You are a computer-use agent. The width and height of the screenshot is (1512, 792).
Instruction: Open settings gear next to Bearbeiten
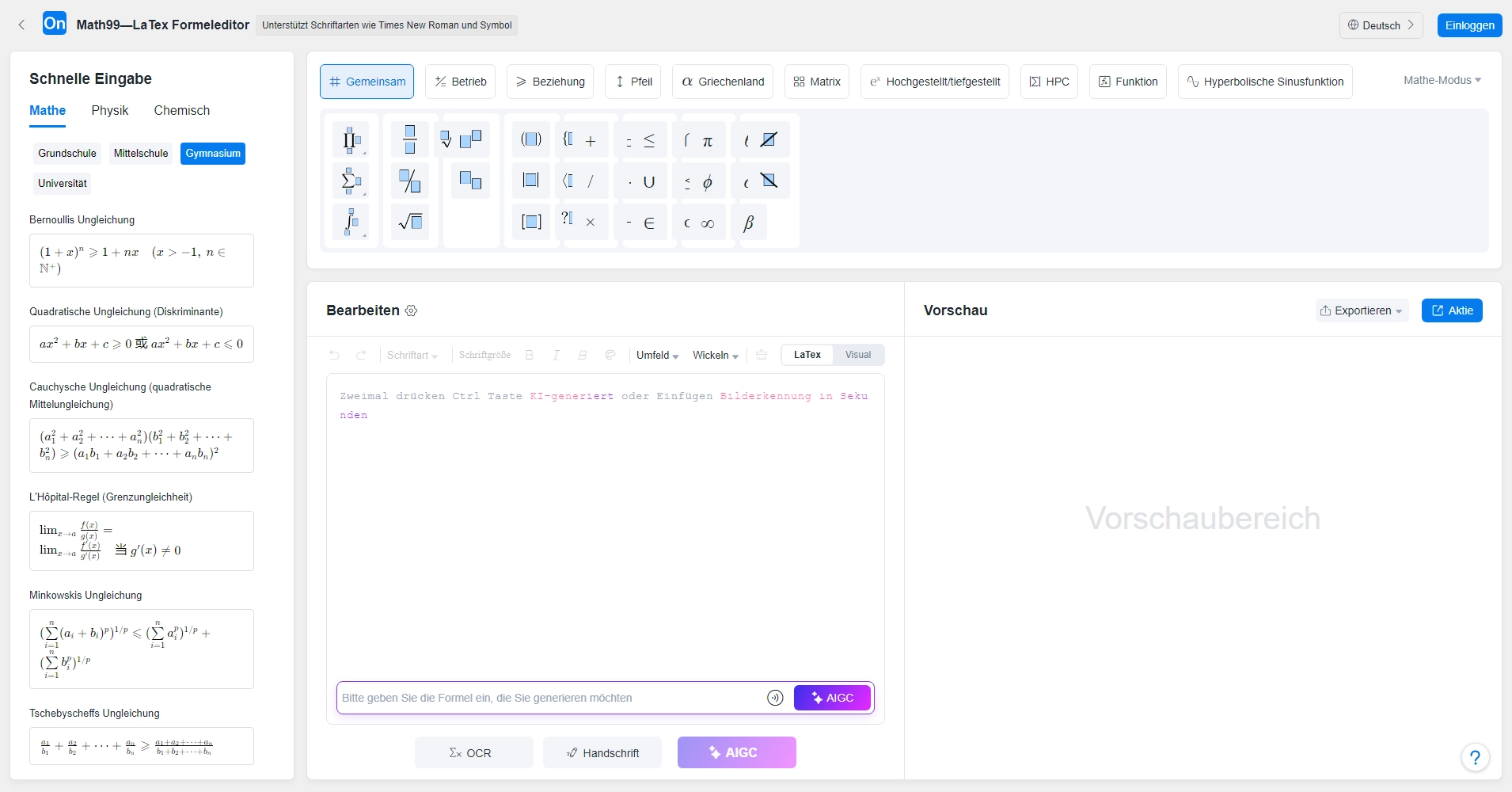411,310
